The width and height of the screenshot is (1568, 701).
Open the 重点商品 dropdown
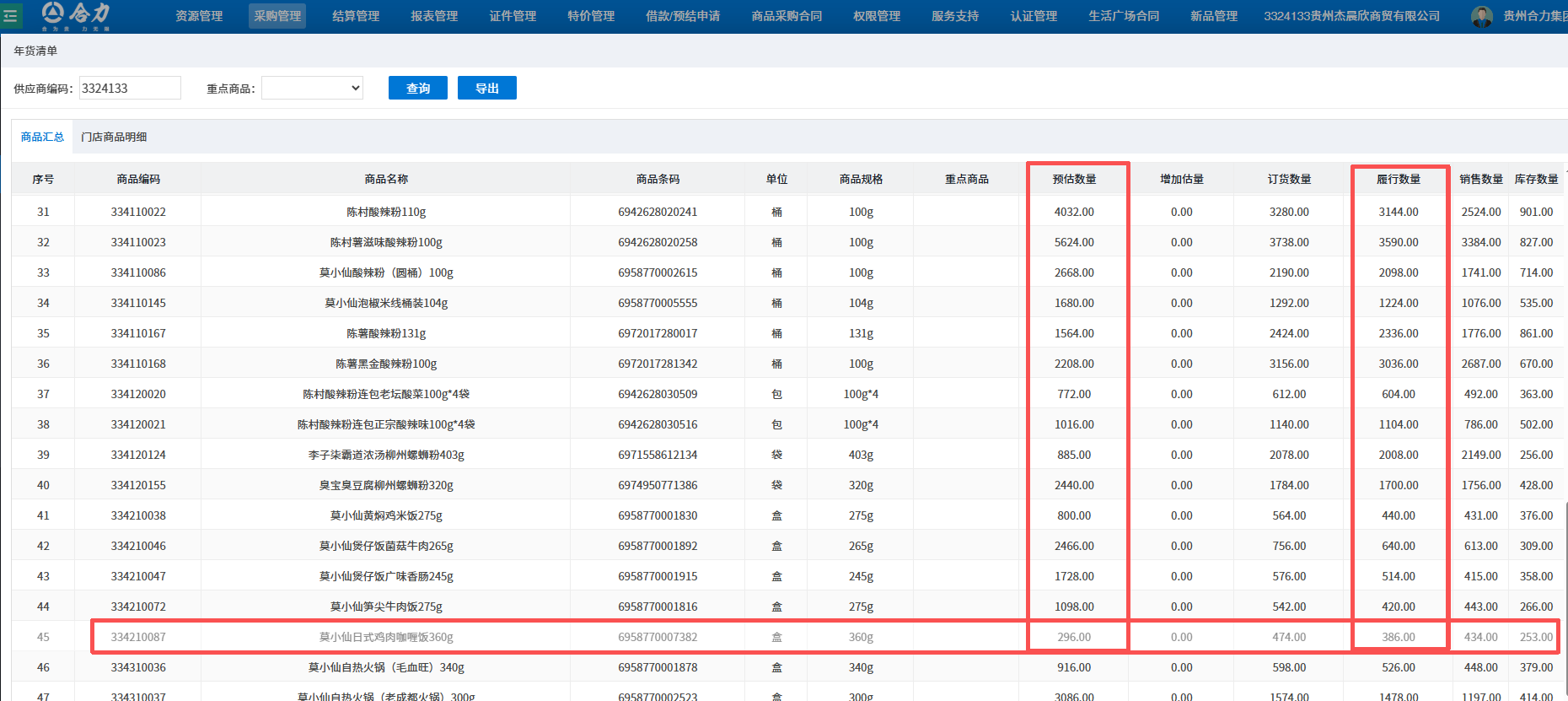[312, 88]
